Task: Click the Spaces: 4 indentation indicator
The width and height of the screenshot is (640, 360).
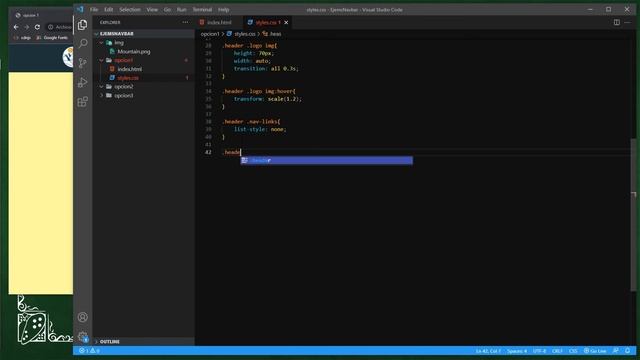Action: coord(517,351)
